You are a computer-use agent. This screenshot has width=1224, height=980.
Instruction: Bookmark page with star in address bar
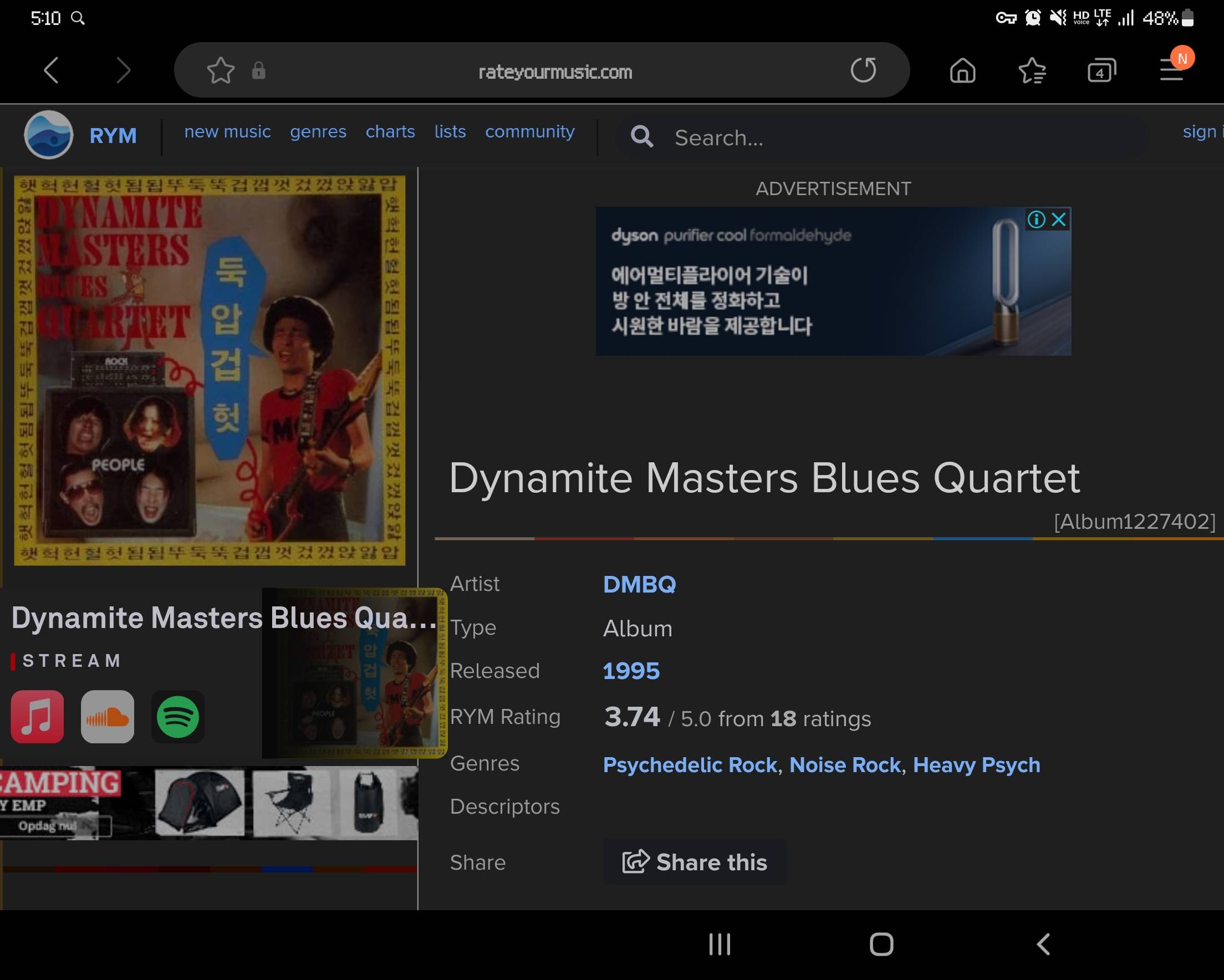[220, 71]
